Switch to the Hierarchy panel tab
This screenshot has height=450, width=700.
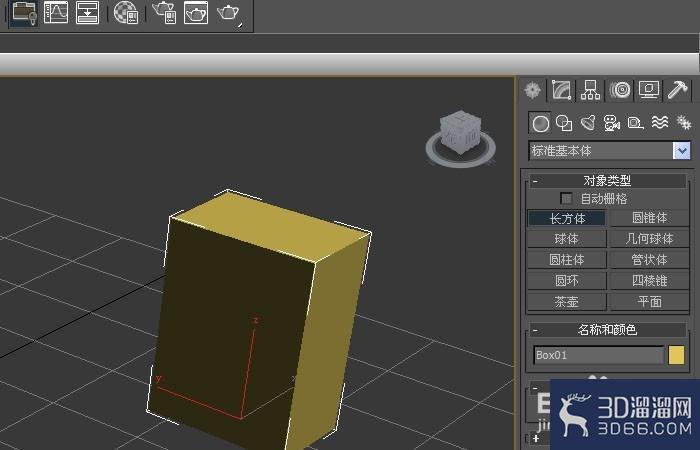(590, 90)
